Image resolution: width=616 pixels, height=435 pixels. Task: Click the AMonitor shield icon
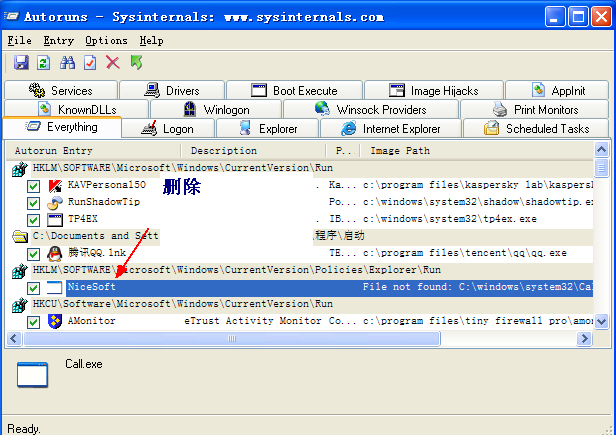[x=55, y=321]
